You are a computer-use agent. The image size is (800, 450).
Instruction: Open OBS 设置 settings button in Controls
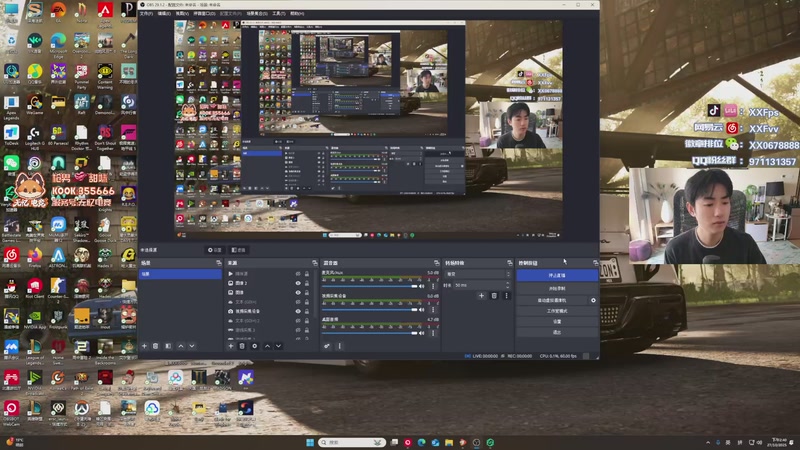click(x=557, y=322)
